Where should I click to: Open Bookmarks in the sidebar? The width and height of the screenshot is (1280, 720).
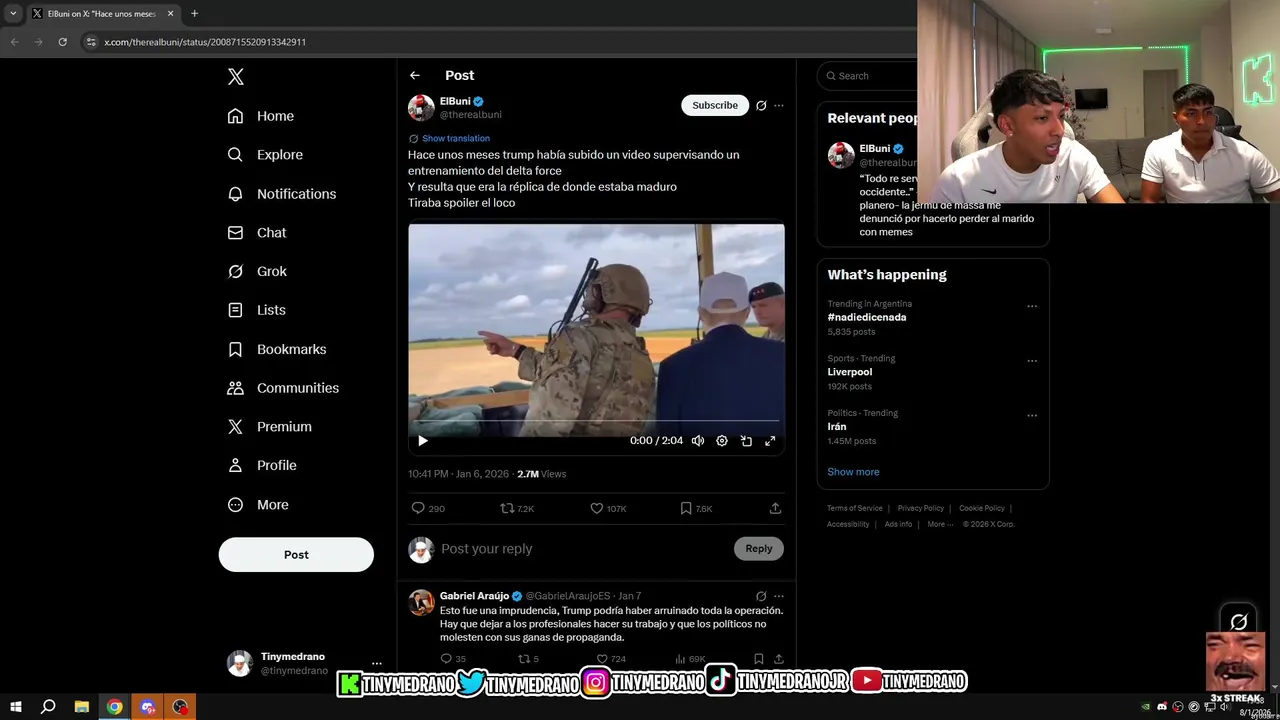pos(277,349)
